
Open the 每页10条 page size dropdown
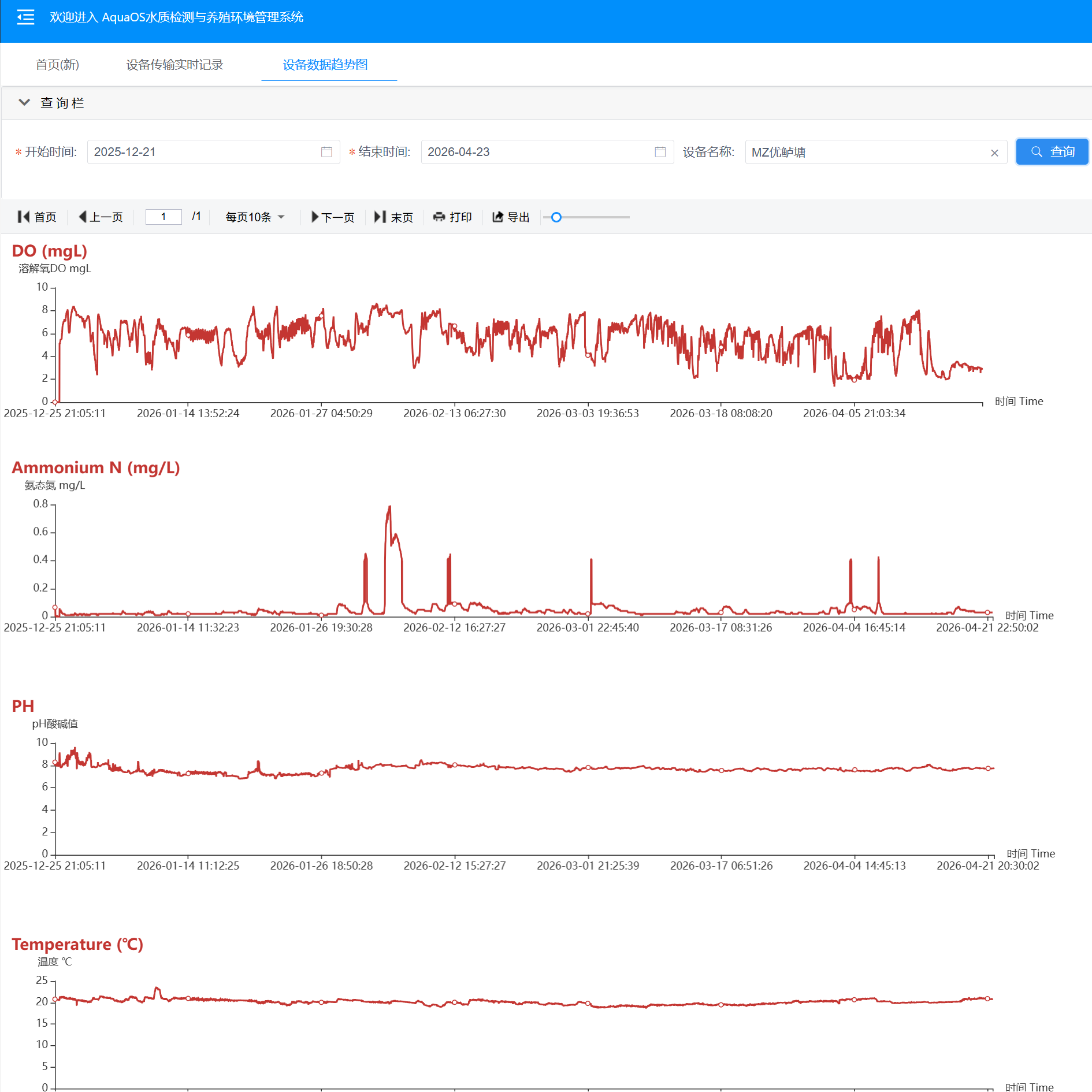coord(254,217)
